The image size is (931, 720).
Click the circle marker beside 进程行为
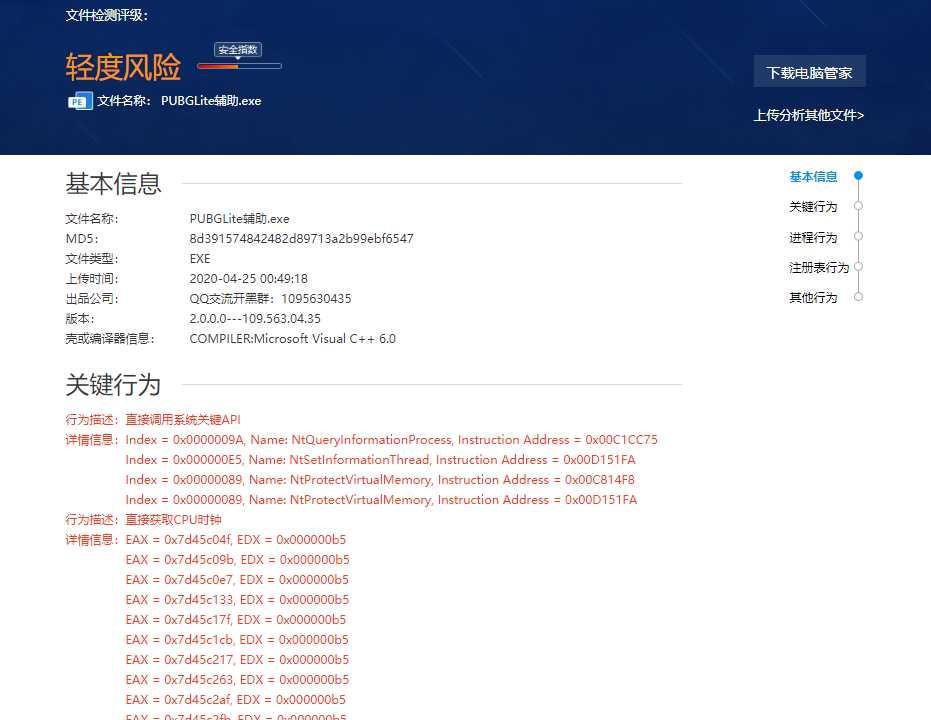(x=858, y=236)
